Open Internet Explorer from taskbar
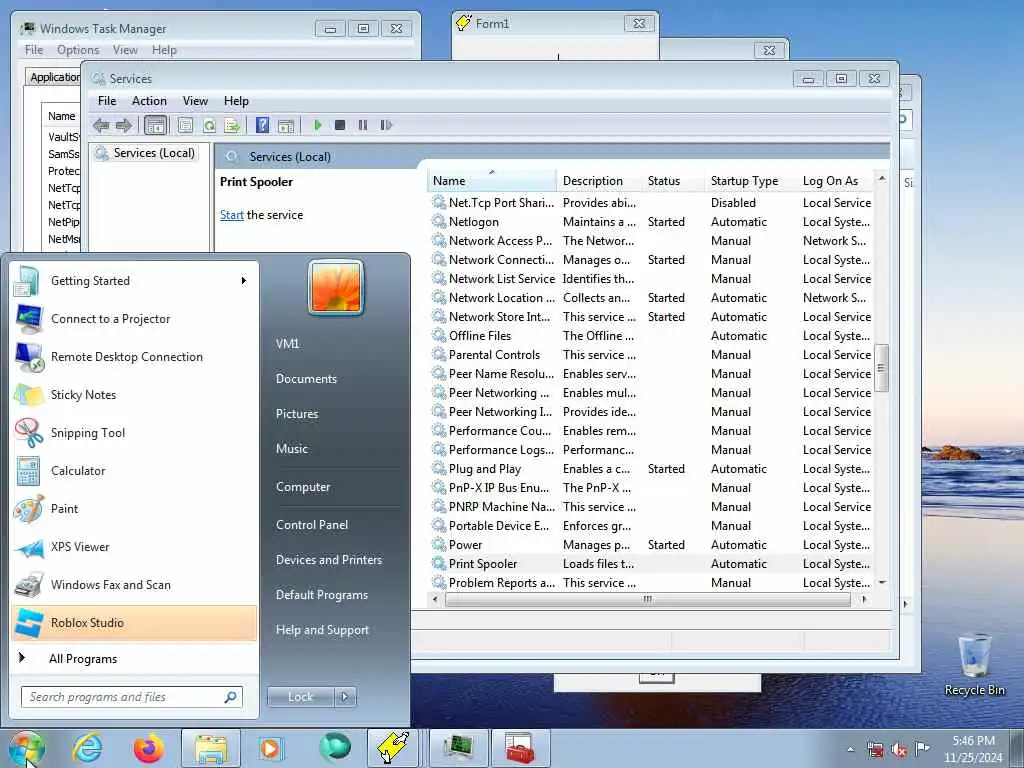1024x768 pixels. pyautogui.click(x=88, y=748)
